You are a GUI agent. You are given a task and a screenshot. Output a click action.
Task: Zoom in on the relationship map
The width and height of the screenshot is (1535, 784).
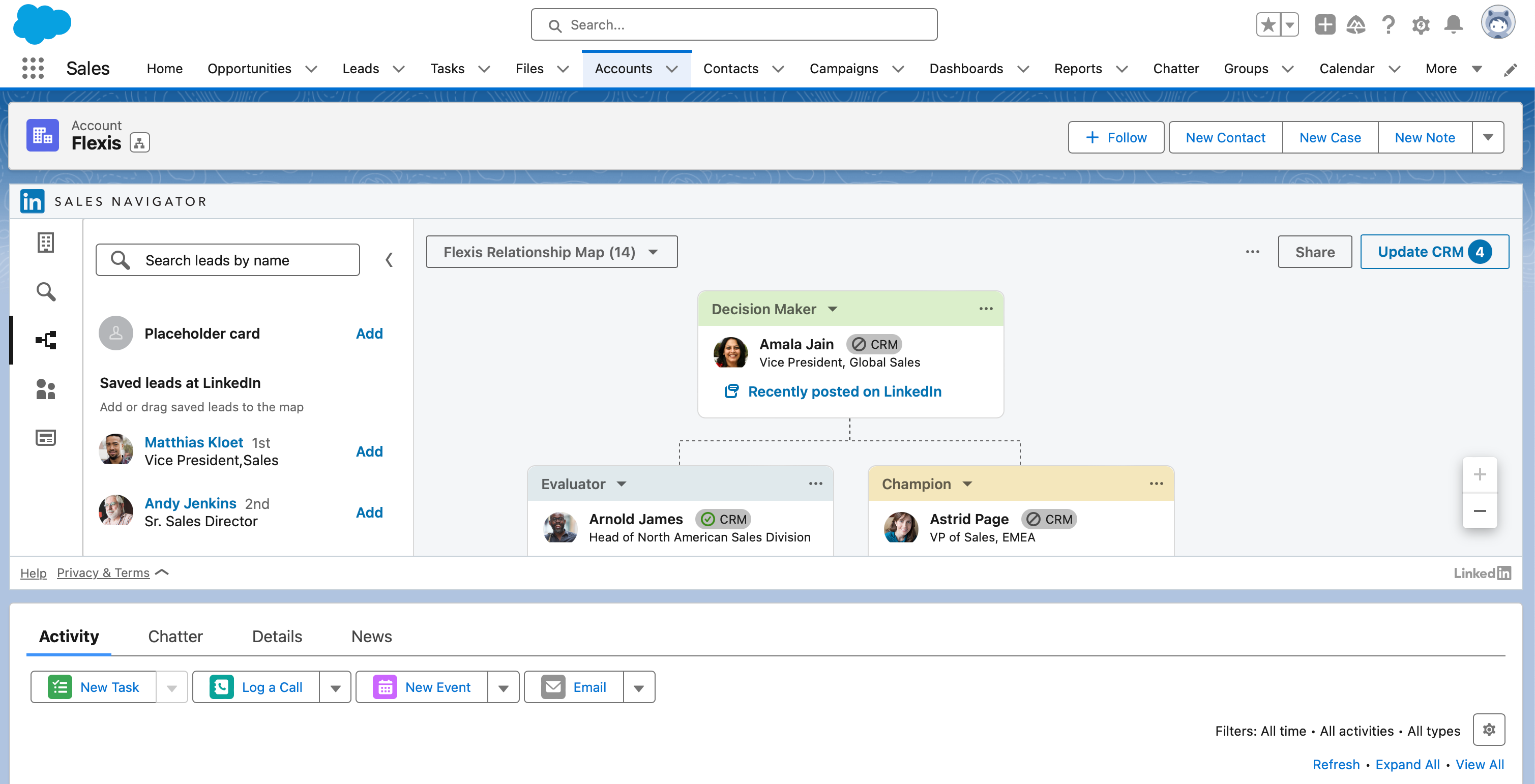pyautogui.click(x=1480, y=475)
